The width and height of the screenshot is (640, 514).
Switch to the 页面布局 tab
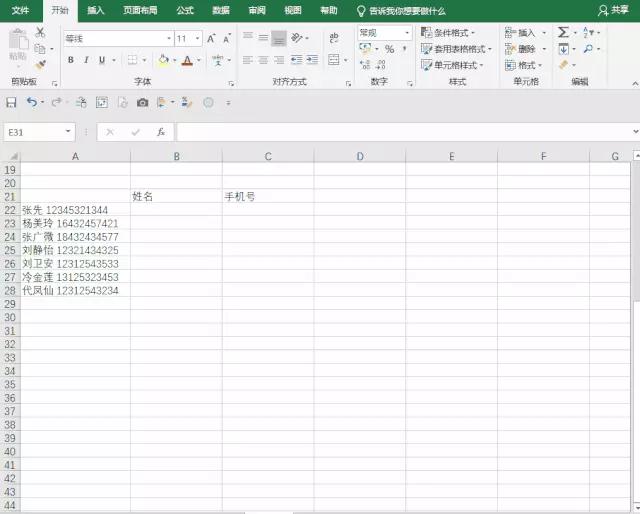[x=140, y=10]
